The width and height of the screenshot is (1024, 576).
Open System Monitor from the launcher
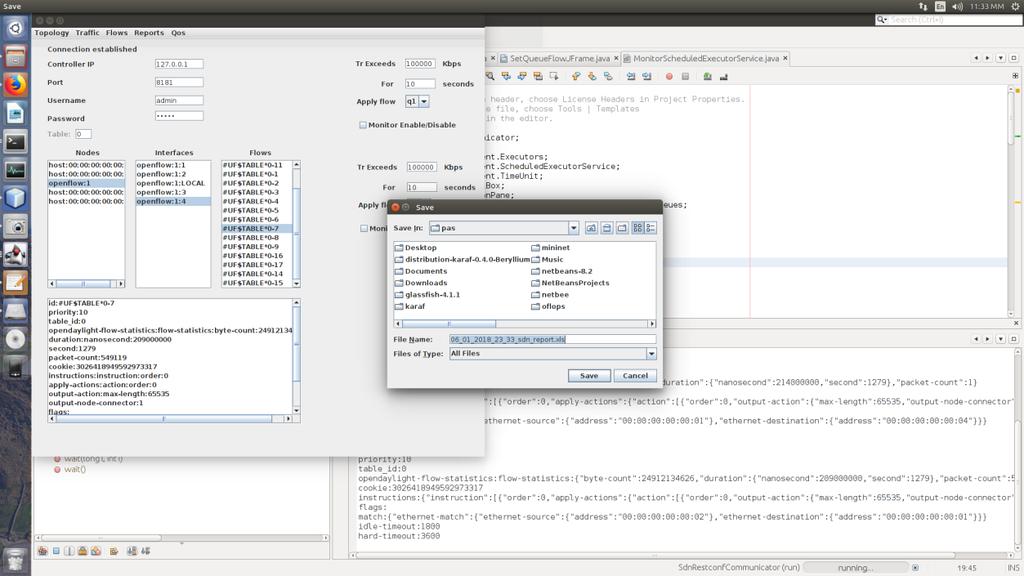[15, 170]
